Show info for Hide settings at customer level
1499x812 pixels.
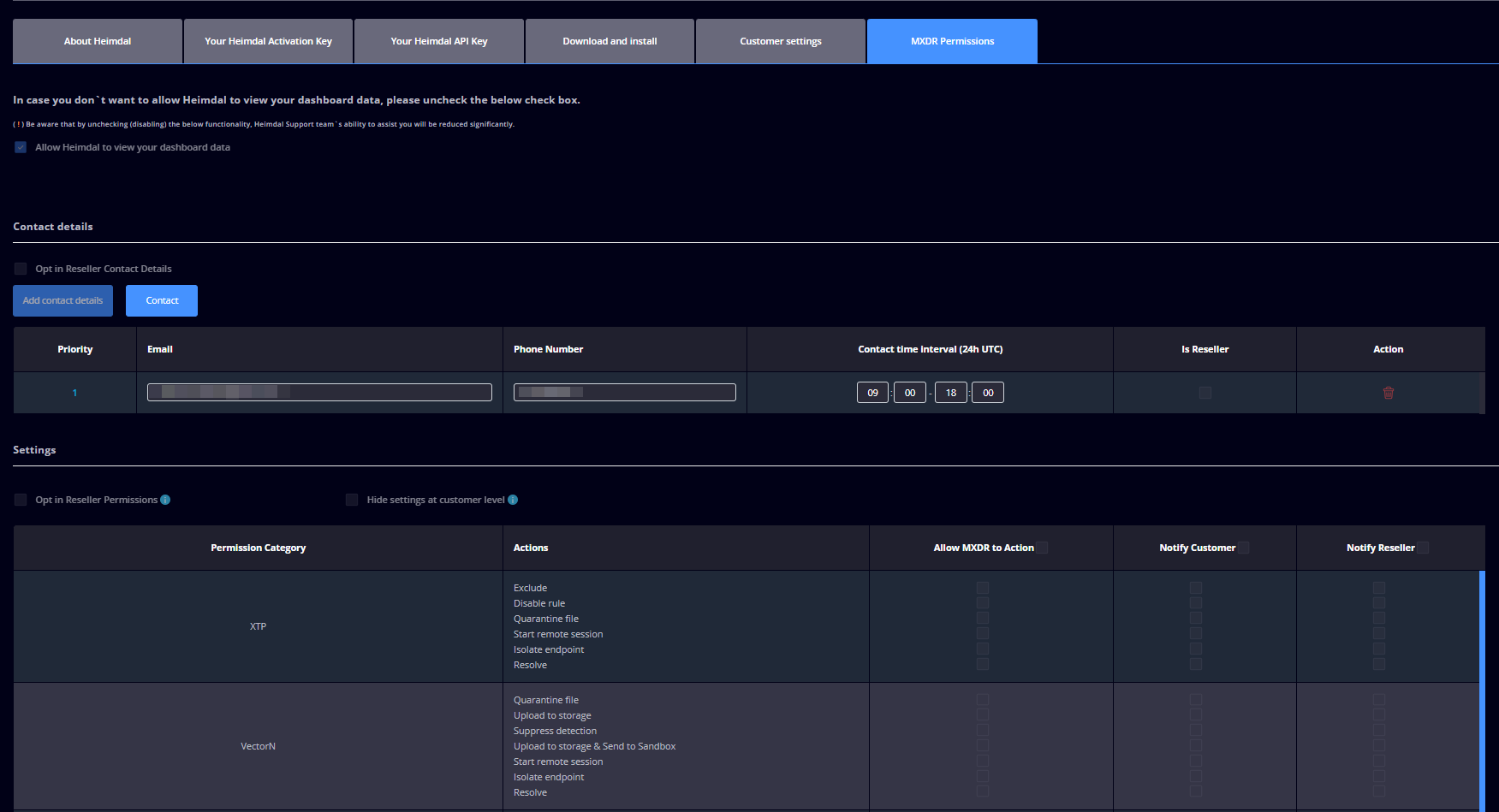click(513, 500)
